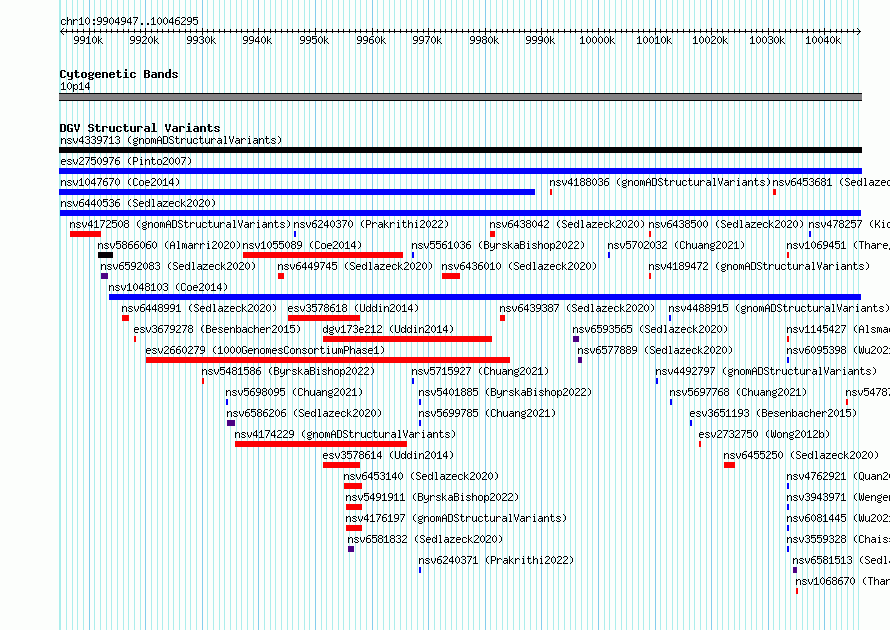Click the dgv173e212 (Uddin2014) red bar
This screenshot has width=890, height=630.
(408, 339)
